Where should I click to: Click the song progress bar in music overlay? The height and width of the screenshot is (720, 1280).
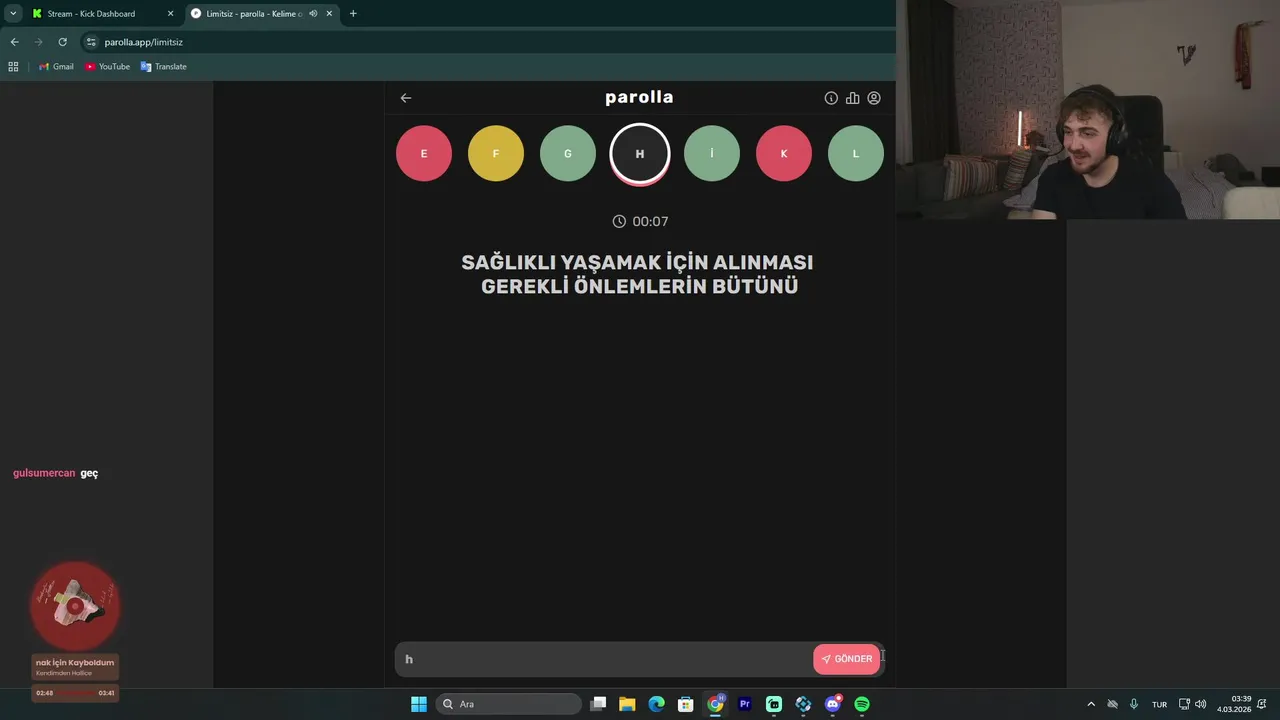tap(75, 693)
